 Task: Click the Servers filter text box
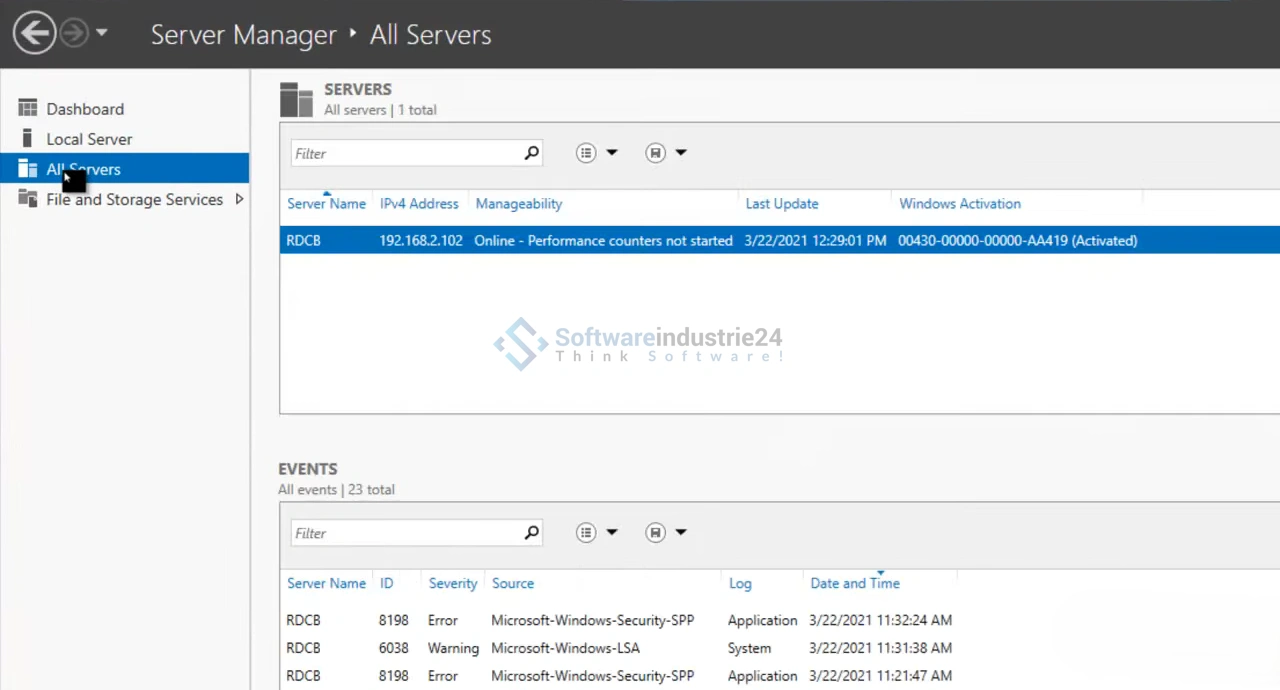(405, 153)
